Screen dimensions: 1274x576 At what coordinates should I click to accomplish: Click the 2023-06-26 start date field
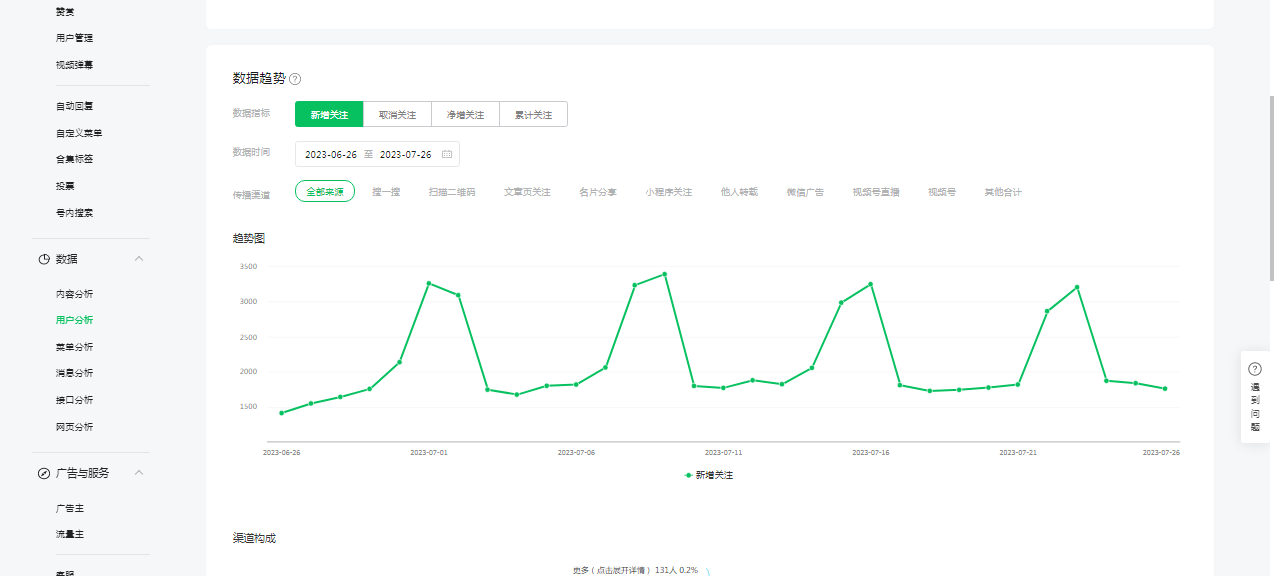[331, 155]
